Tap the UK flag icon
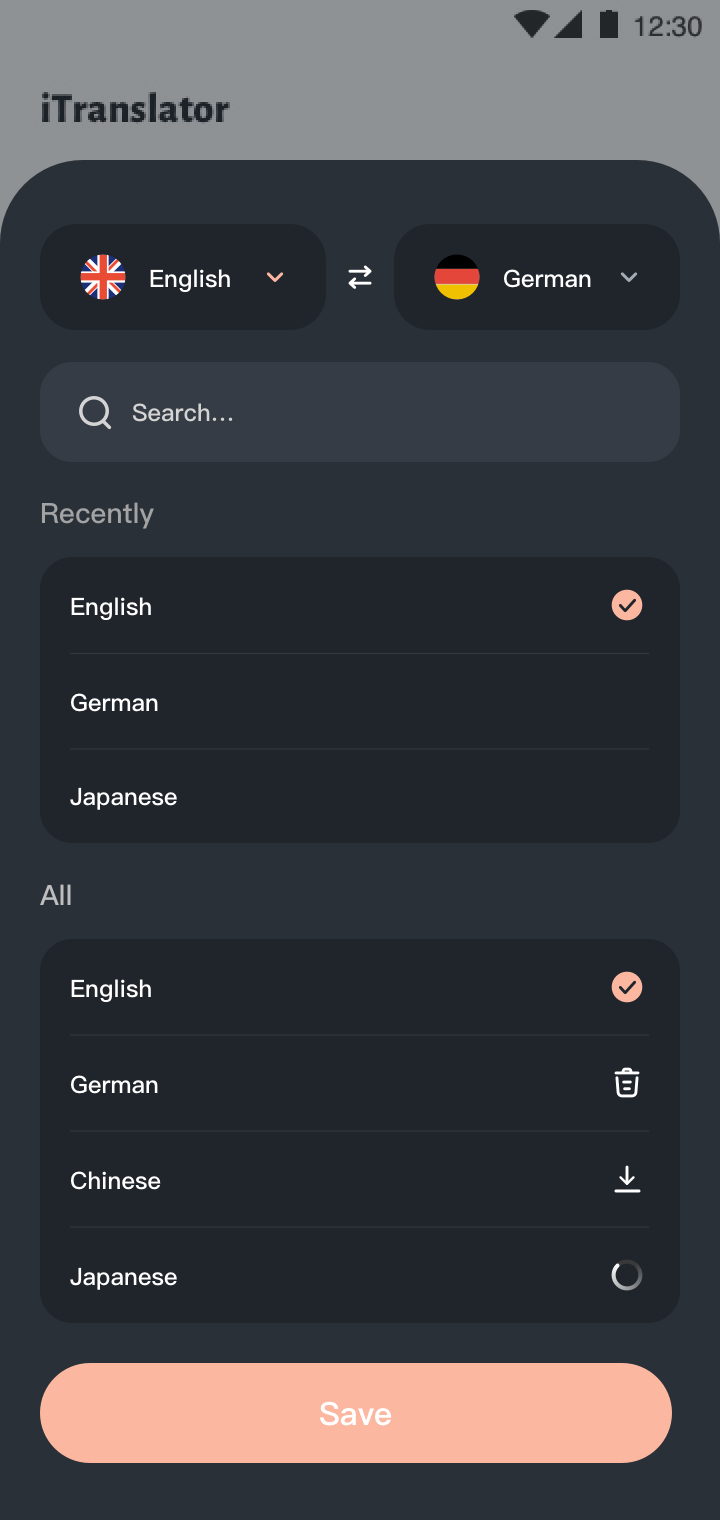Image resolution: width=720 pixels, height=1520 pixels. point(103,277)
